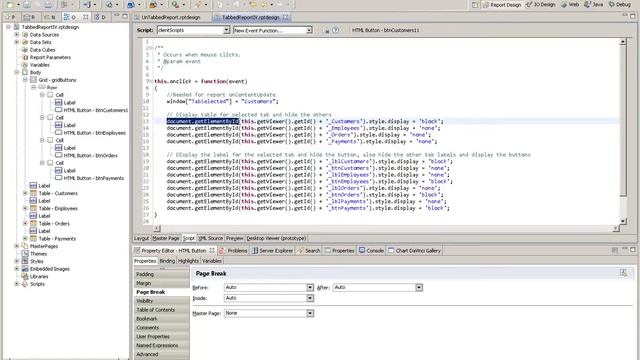Expand the Table - Payments node
The image size is (640, 360).
pyautogui.click(x=25, y=238)
